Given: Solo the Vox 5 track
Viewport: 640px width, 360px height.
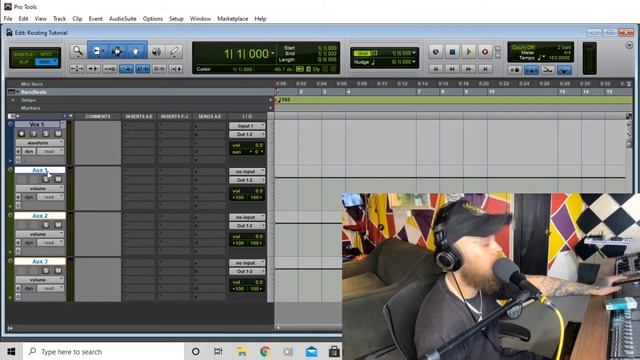Looking at the screenshot, I should [46, 133].
